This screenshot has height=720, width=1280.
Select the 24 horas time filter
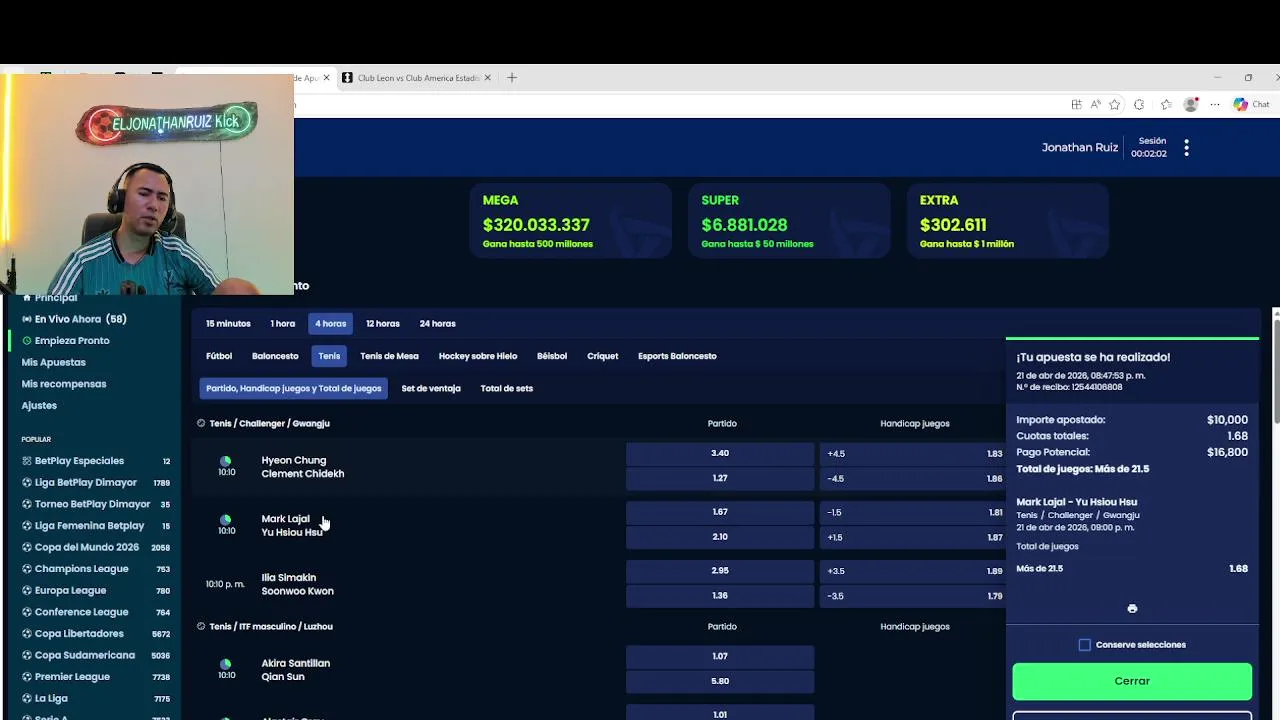tap(437, 324)
